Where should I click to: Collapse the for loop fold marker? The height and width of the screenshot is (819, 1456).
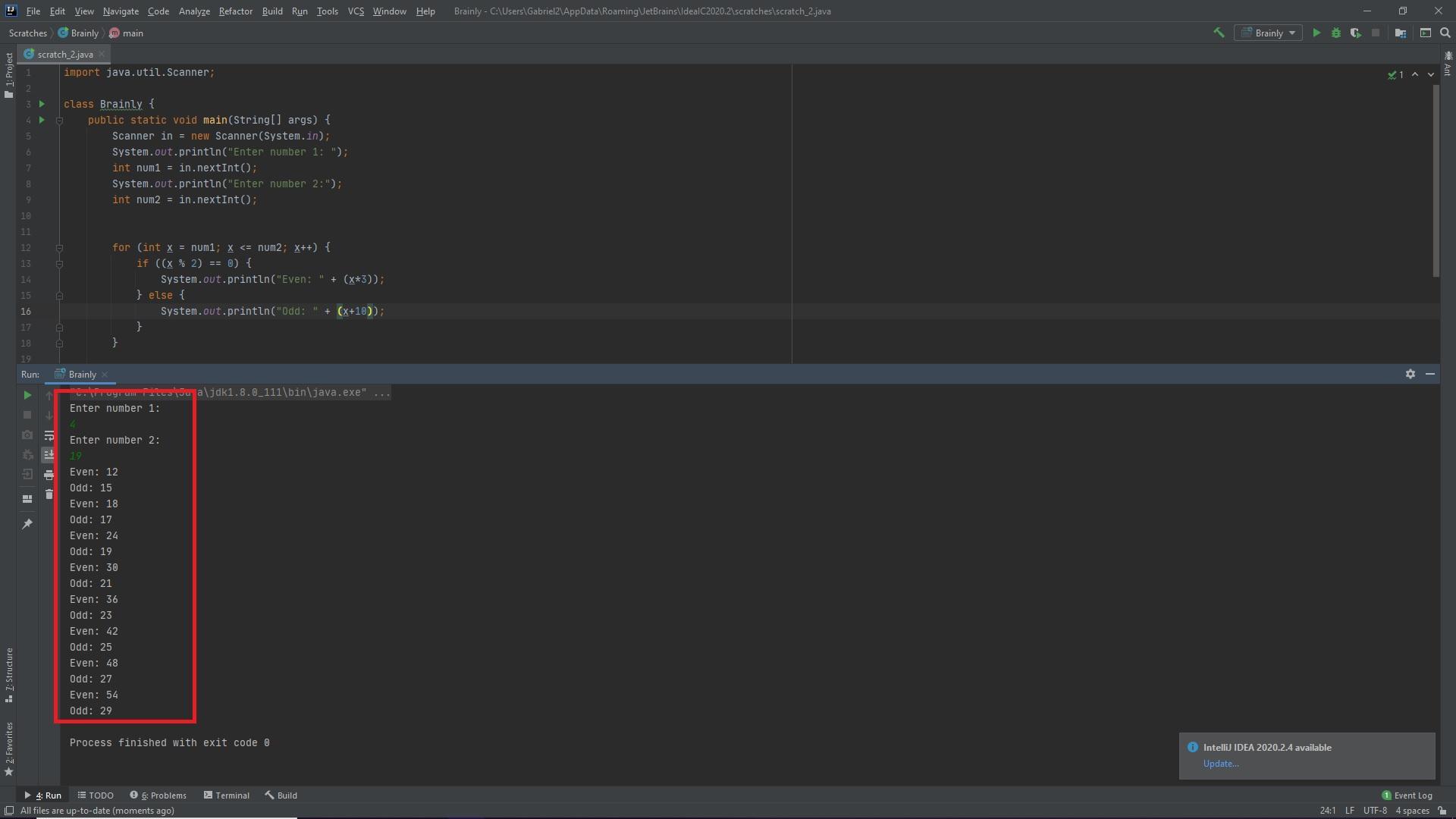59,248
